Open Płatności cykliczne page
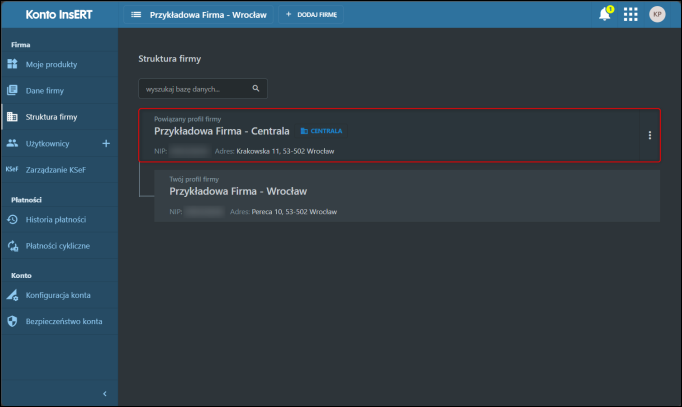The height and width of the screenshot is (407, 682). [58, 245]
